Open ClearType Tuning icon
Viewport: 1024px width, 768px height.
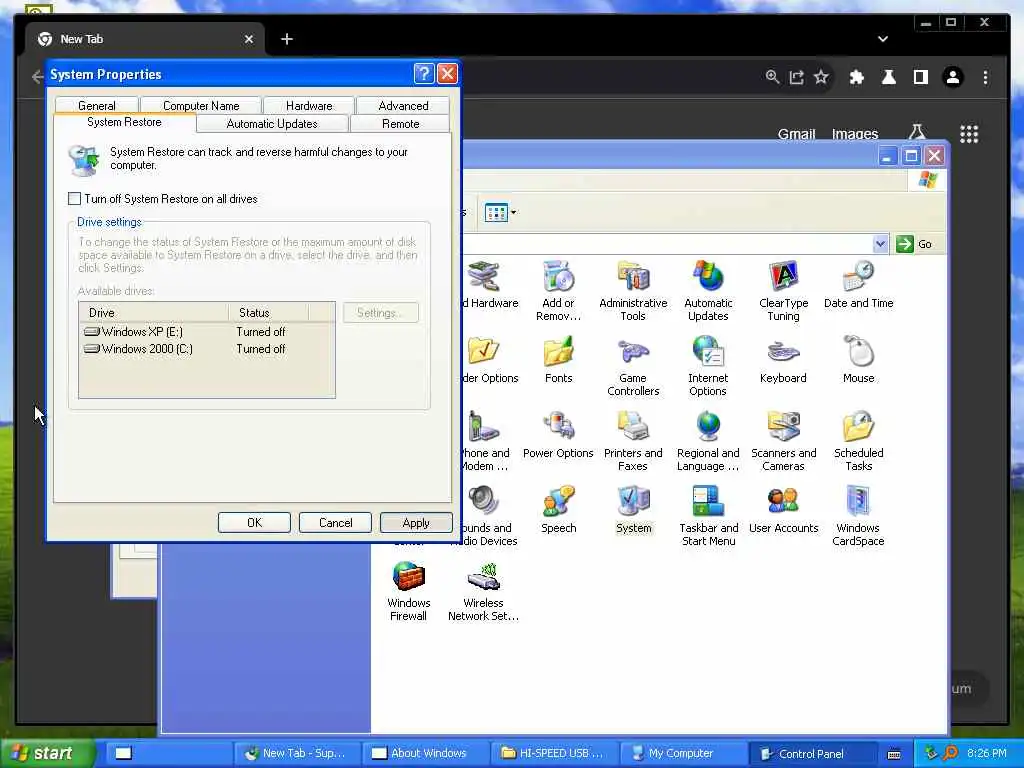tap(783, 291)
